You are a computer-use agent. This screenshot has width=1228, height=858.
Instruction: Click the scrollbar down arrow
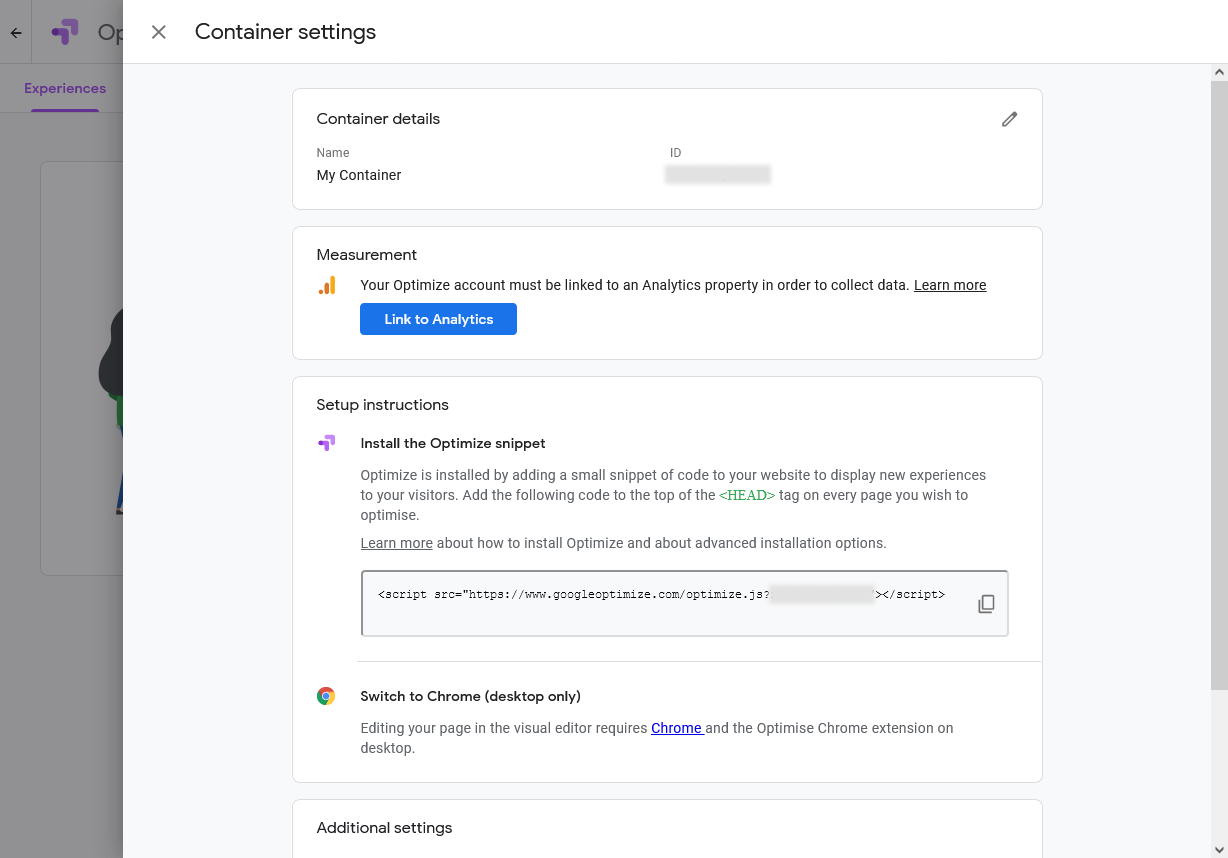tap(1219, 850)
